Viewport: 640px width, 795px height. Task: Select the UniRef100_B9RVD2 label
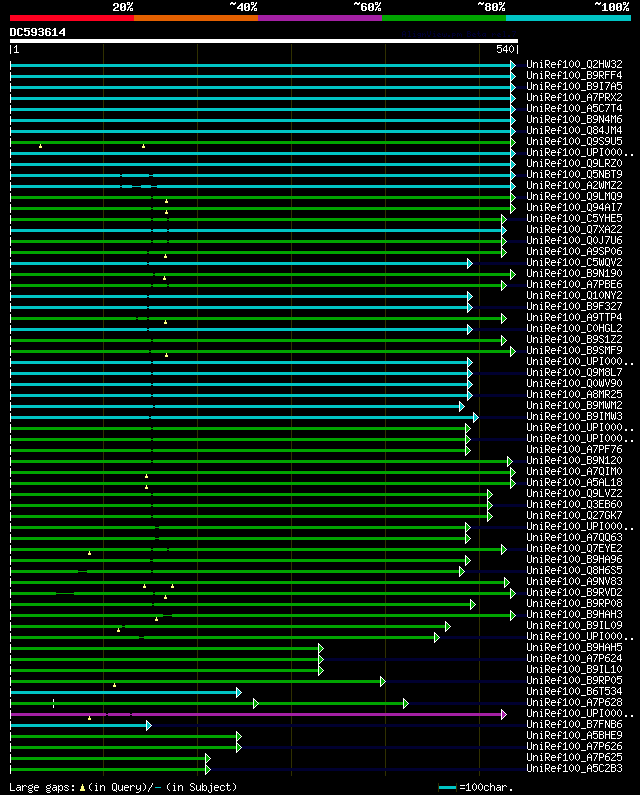[x=574, y=592]
